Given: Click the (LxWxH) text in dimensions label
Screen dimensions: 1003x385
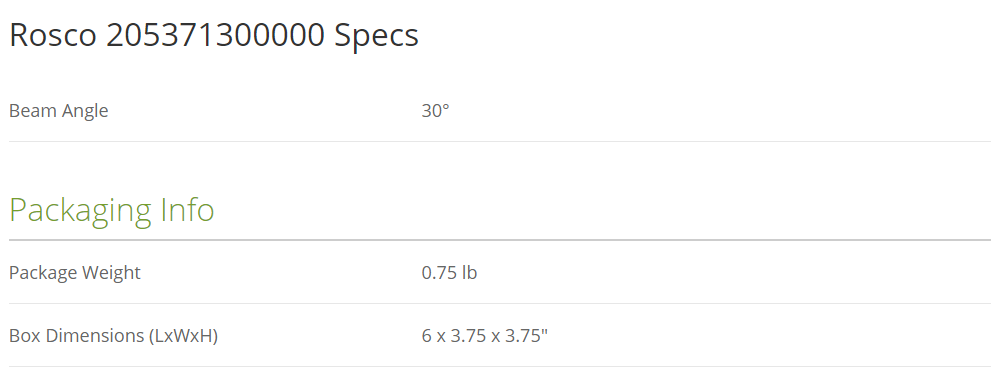Looking at the screenshot, I should point(183,335).
